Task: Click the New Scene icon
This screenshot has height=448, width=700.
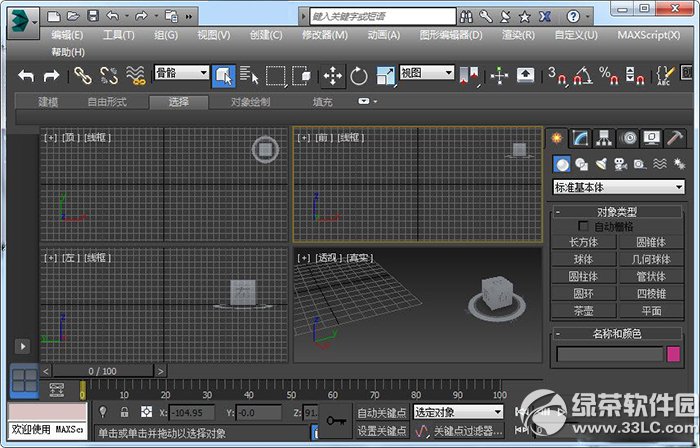Action: coord(54,17)
